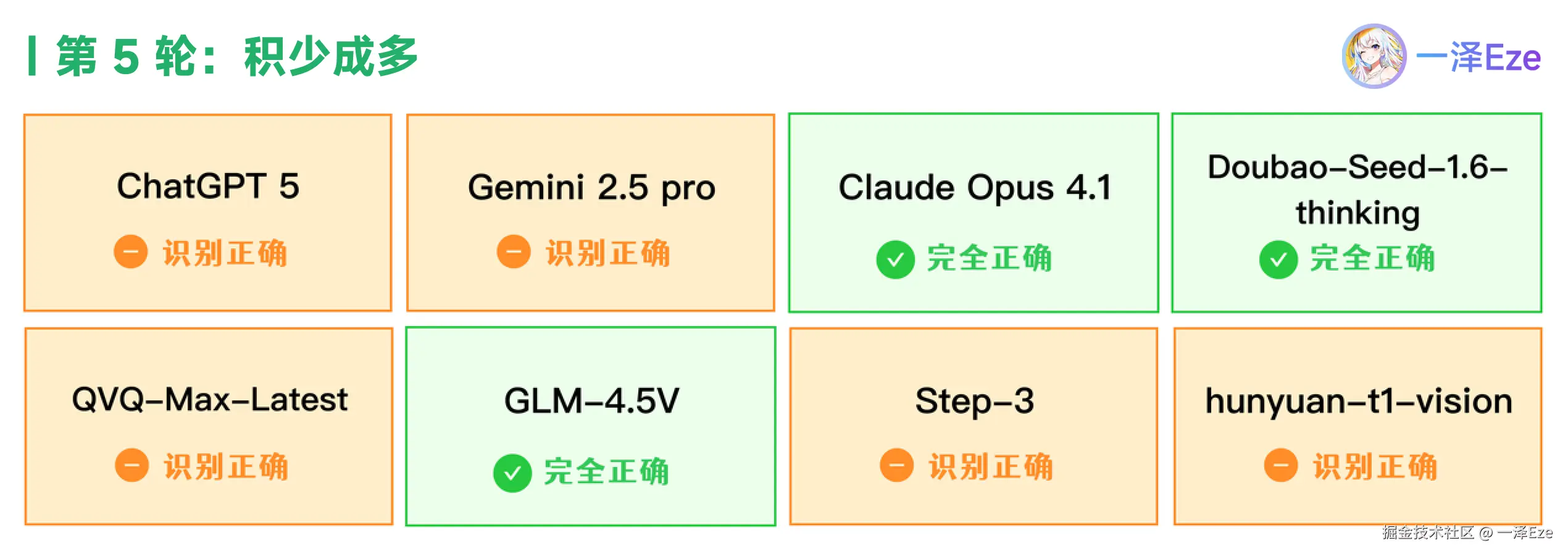The height and width of the screenshot is (556, 1568).
Task: Click the heading 第 5 轮：积少成多
Action: click(x=237, y=57)
